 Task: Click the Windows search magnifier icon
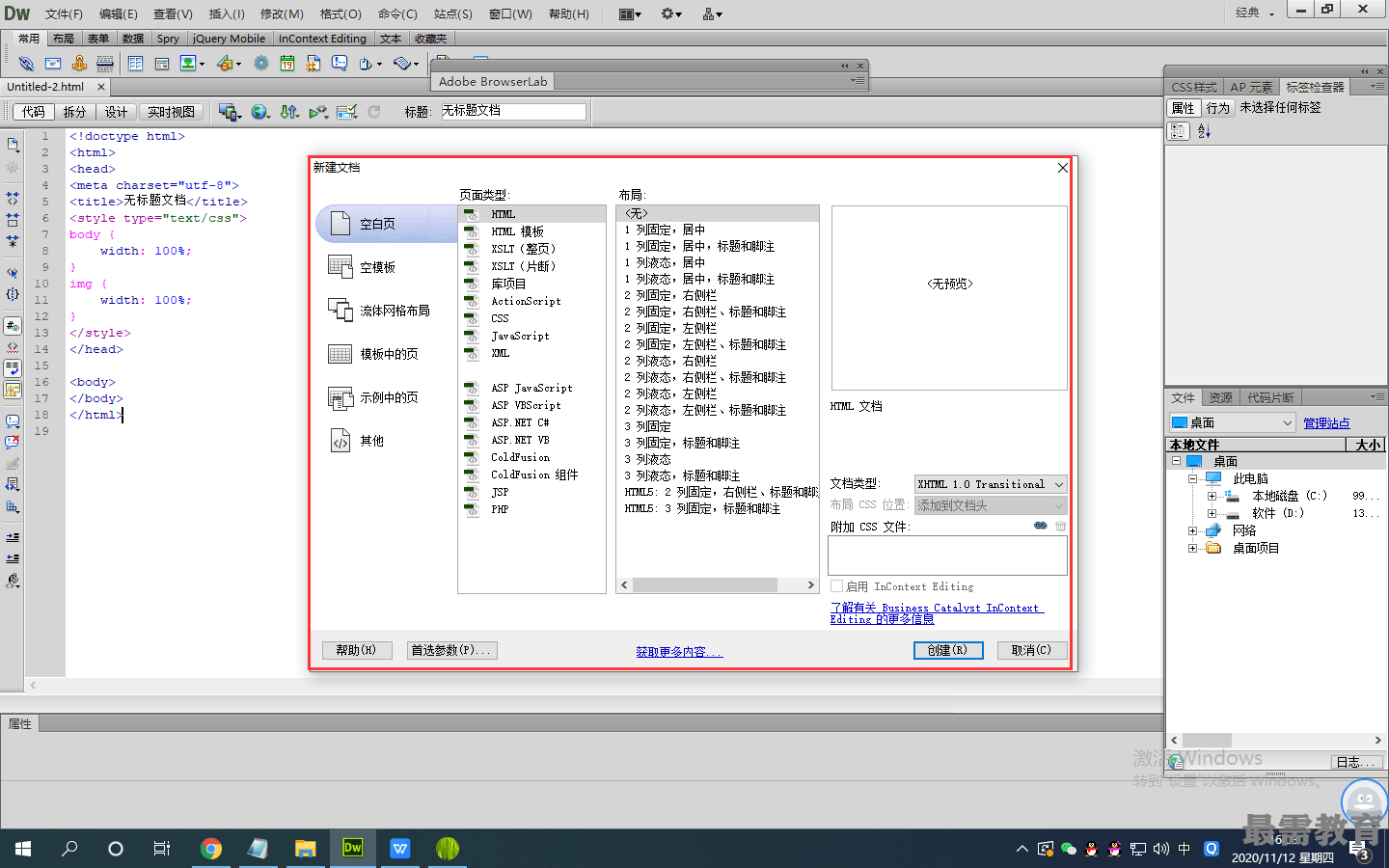coord(69,849)
